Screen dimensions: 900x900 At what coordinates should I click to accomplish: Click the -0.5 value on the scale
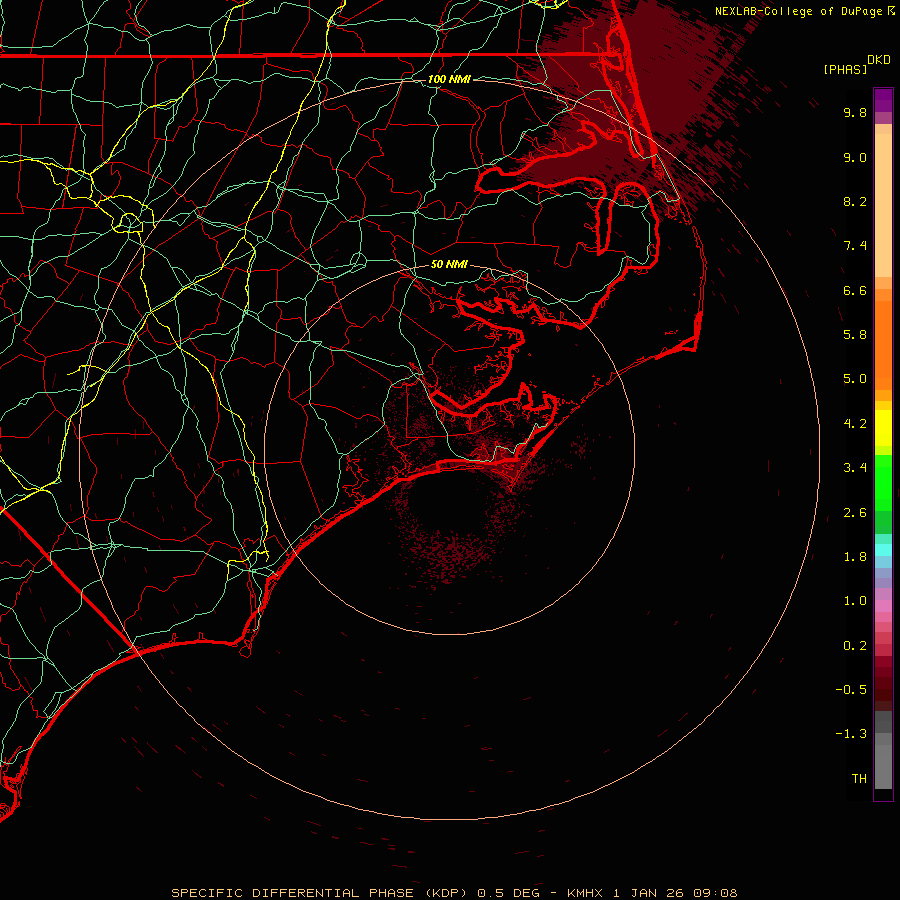[x=851, y=690]
